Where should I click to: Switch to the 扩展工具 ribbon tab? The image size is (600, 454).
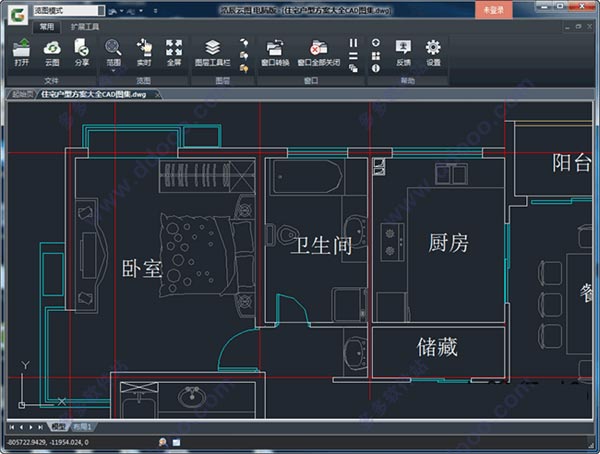pyautogui.click(x=85, y=26)
